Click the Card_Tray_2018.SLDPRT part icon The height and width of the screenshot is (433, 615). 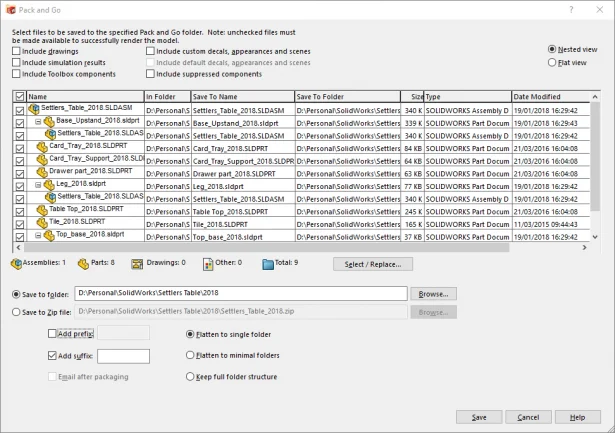click(42, 146)
